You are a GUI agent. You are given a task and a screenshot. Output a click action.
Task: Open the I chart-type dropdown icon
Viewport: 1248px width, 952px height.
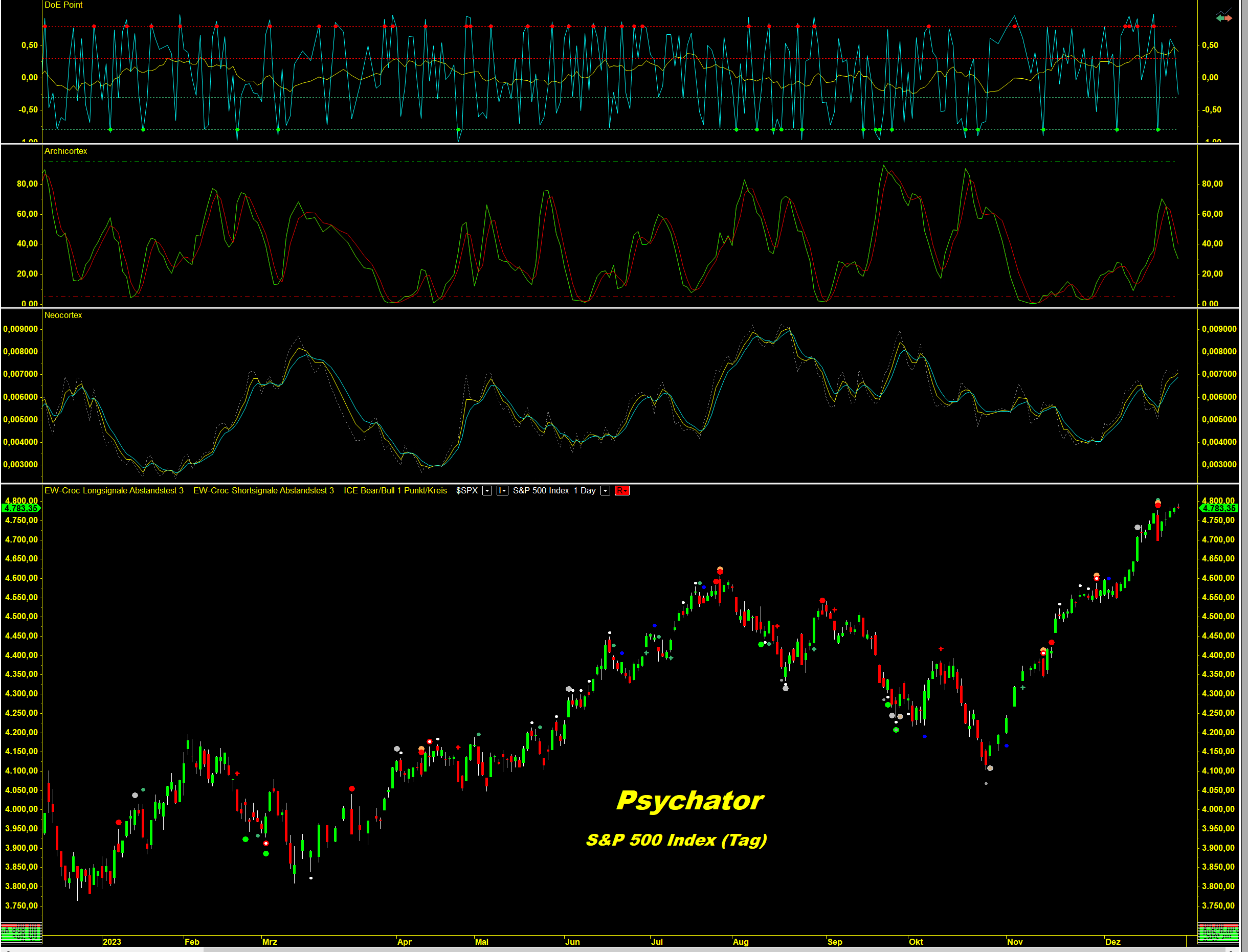(502, 491)
